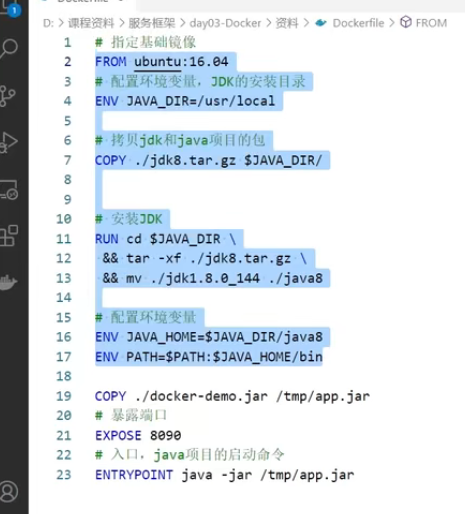The image size is (465, 514).
Task: Click line number 2 in gutter
Action: (68, 62)
